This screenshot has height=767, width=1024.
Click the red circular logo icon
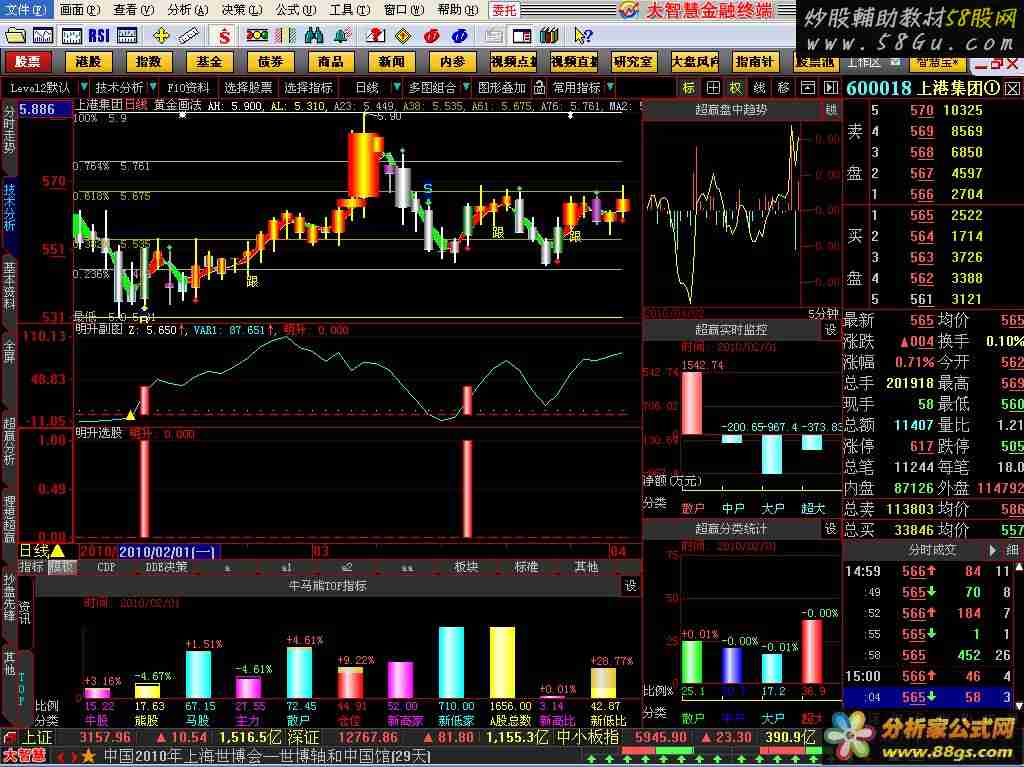[x=431, y=35]
